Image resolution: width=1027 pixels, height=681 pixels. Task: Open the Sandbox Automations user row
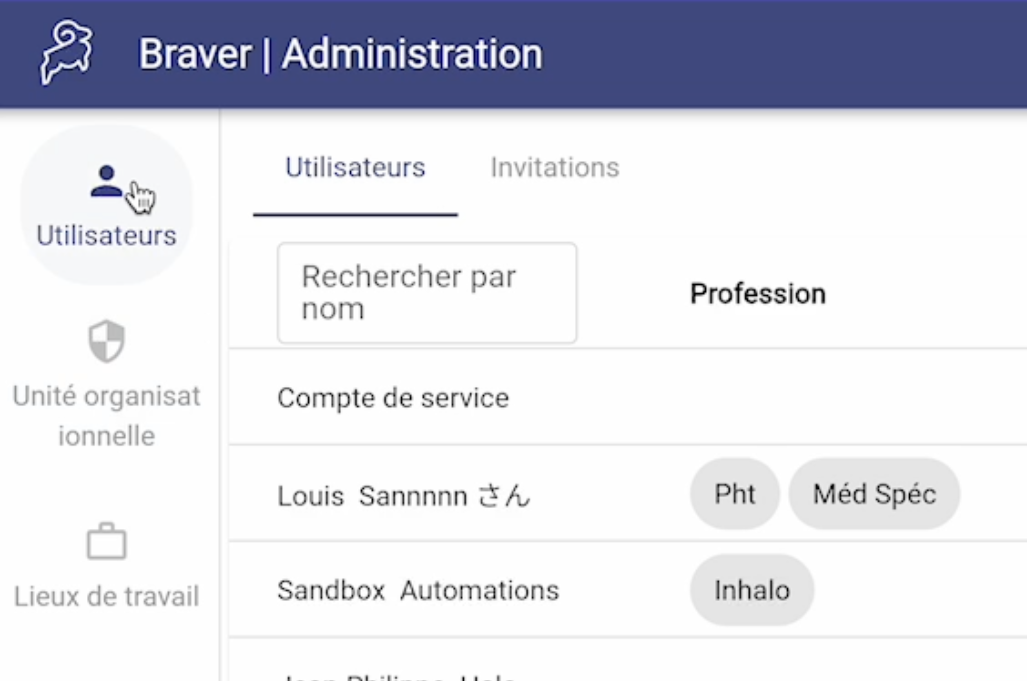tap(627, 590)
